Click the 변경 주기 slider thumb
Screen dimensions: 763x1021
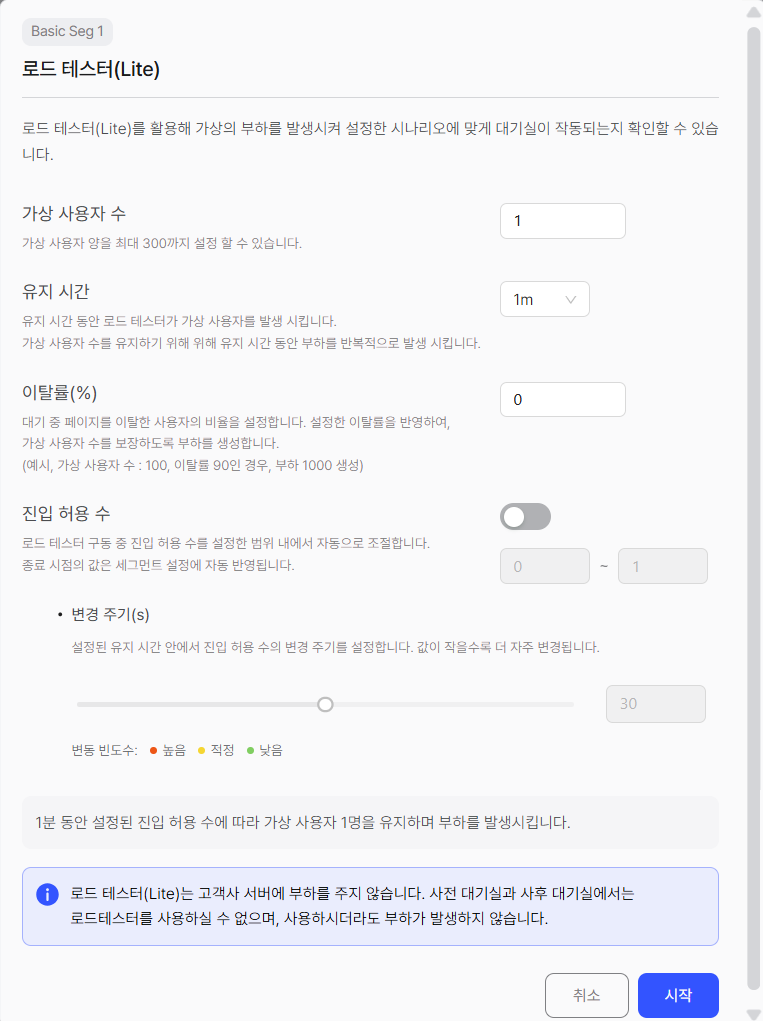tap(325, 704)
